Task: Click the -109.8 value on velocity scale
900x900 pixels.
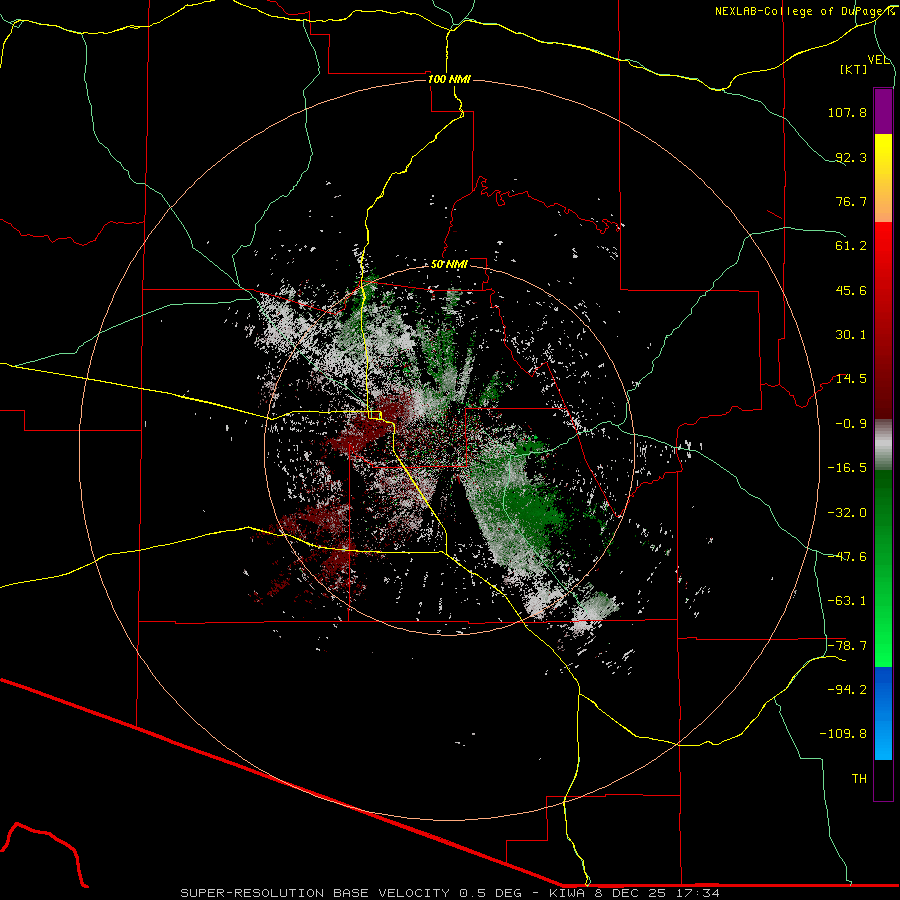Action: [843, 734]
